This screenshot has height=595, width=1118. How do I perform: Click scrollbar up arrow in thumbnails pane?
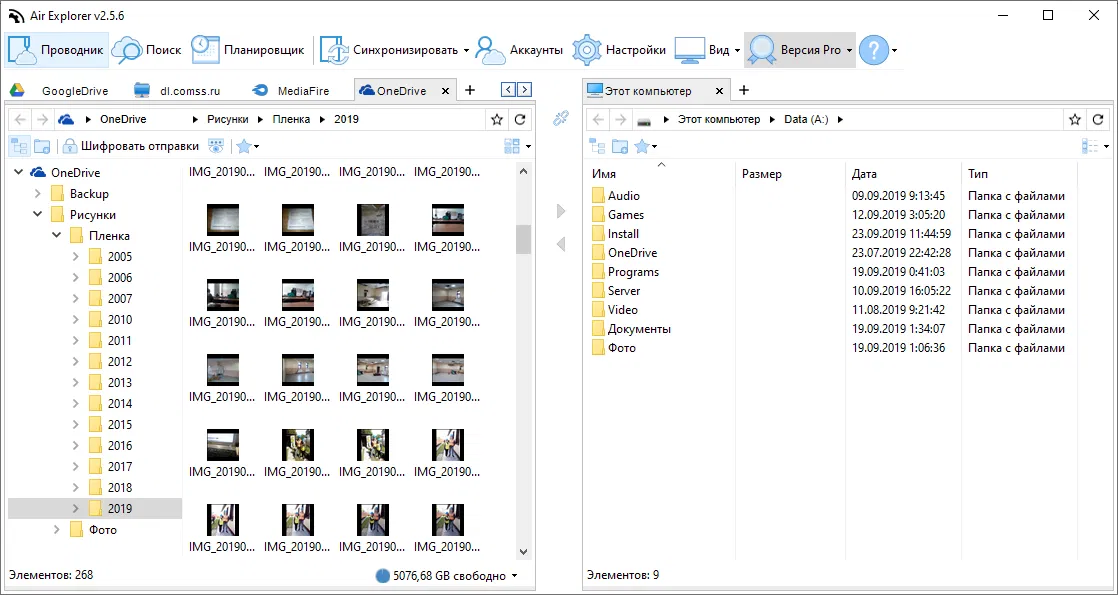(523, 172)
